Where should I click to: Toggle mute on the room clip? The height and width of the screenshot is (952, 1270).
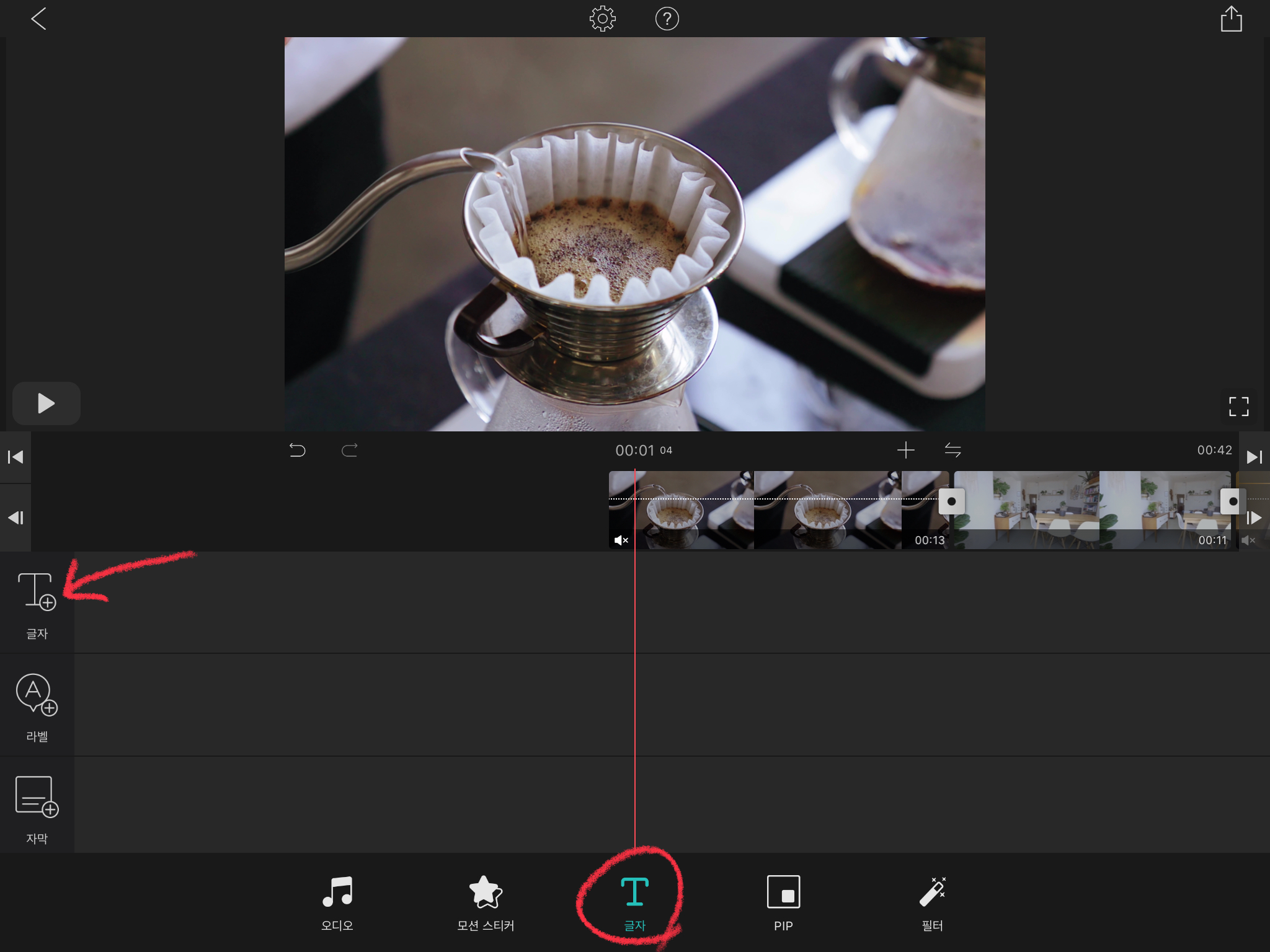[x=1248, y=540]
